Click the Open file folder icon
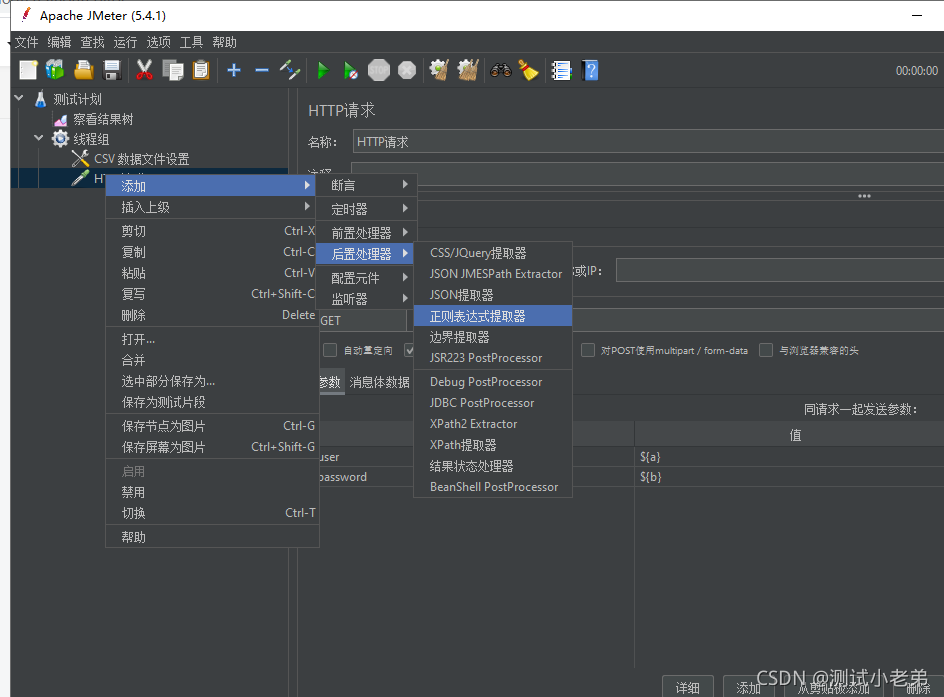Image resolution: width=944 pixels, height=697 pixels. coord(84,70)
